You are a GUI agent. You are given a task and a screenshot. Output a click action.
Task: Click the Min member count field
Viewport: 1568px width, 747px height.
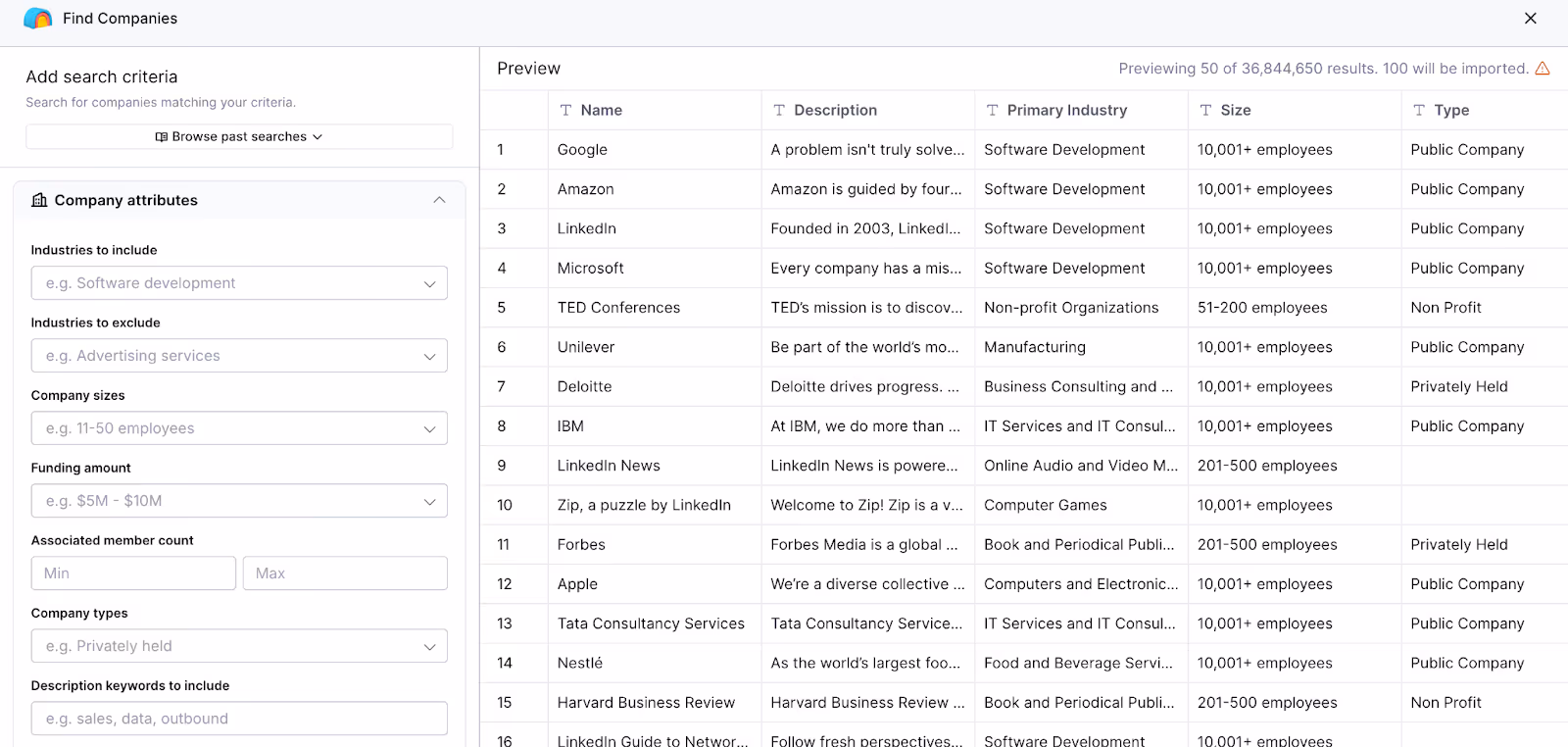point(133,573)
